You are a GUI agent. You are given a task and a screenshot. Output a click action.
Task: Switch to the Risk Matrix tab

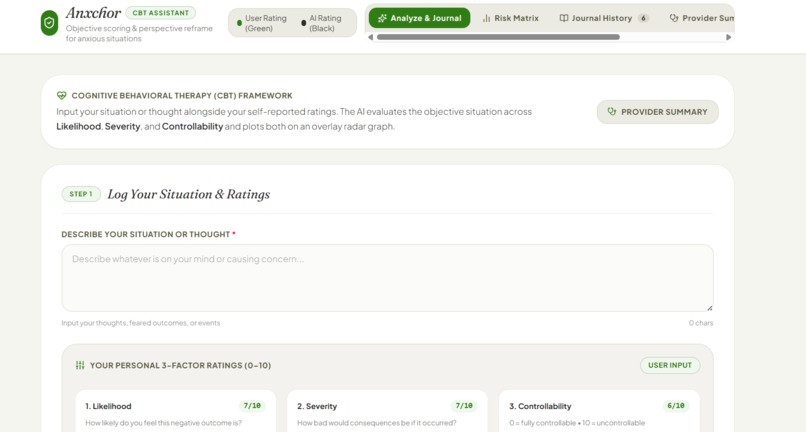click(510, 18)
